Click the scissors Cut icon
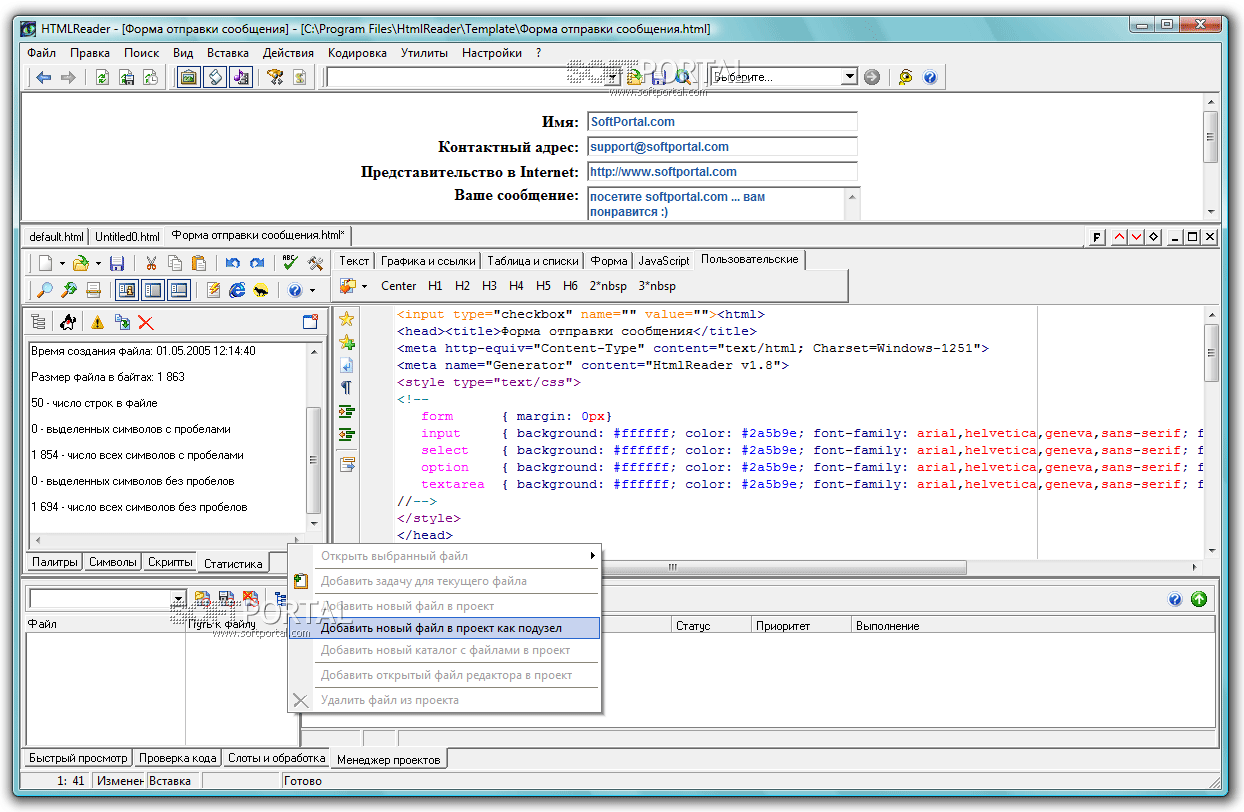The image size is (1244, 812). 151,263
